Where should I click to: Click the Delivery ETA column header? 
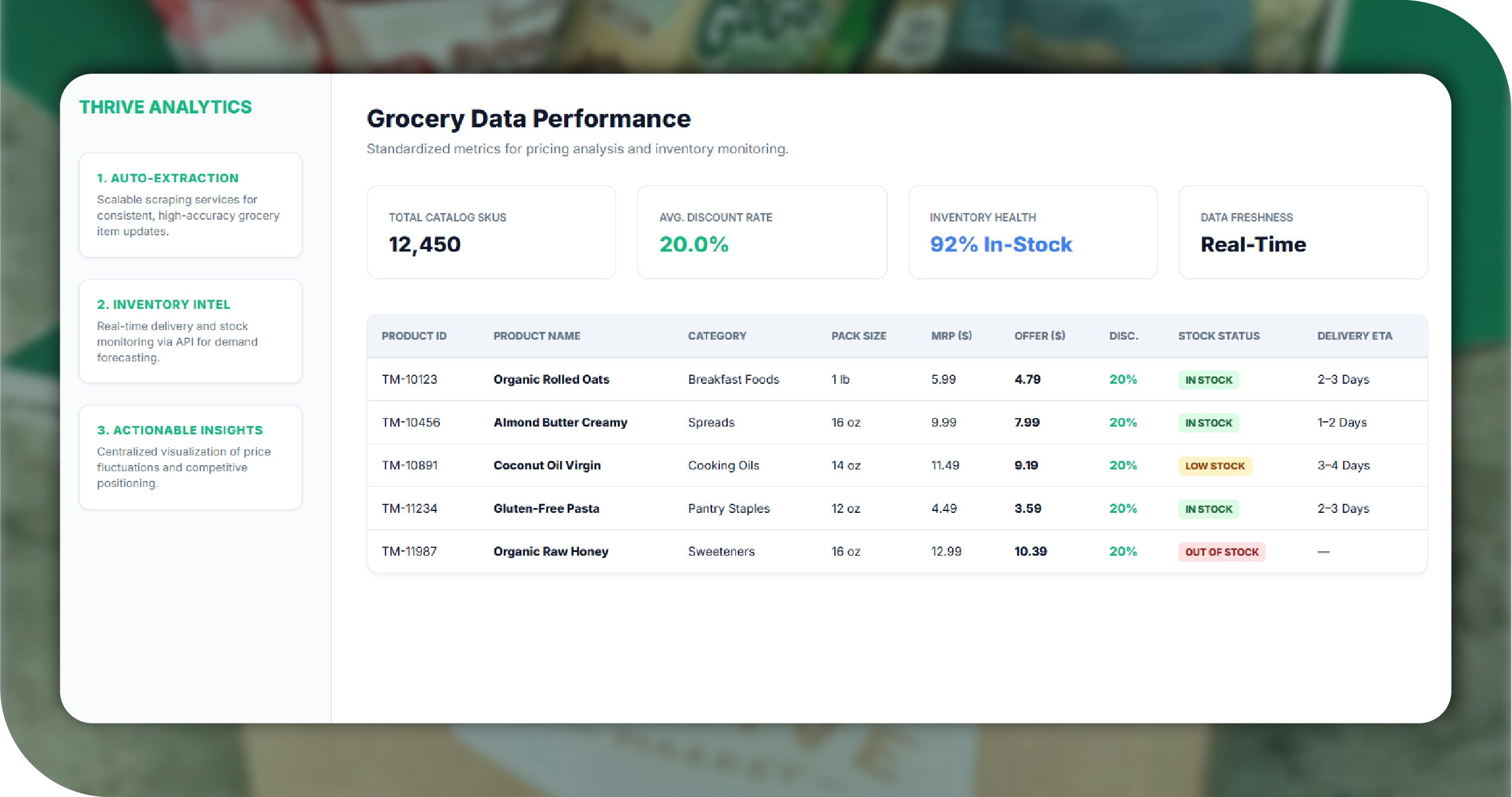(1355, 336)
